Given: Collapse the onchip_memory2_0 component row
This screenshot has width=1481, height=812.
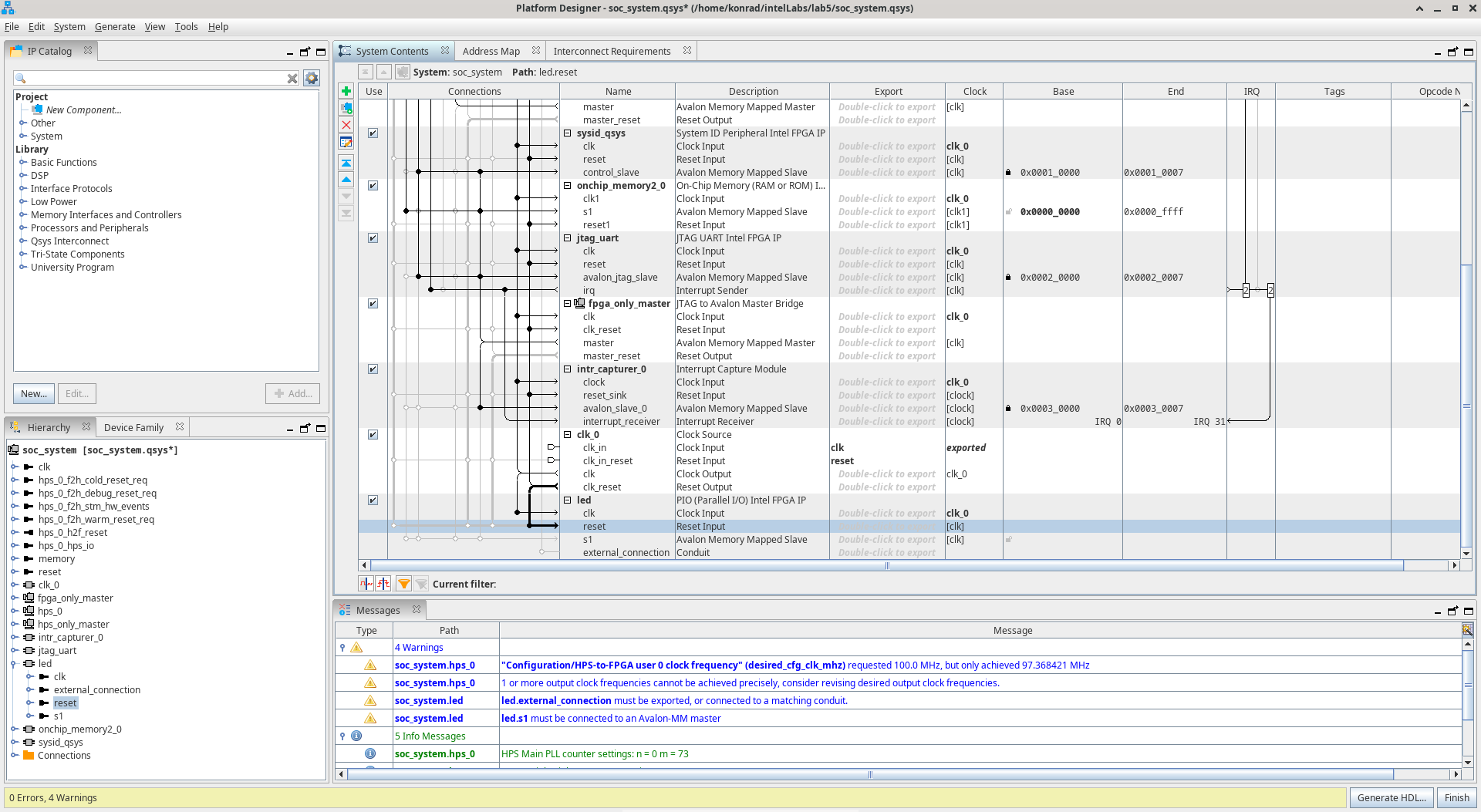Looking at the screenshot, I should click(568, 186).
